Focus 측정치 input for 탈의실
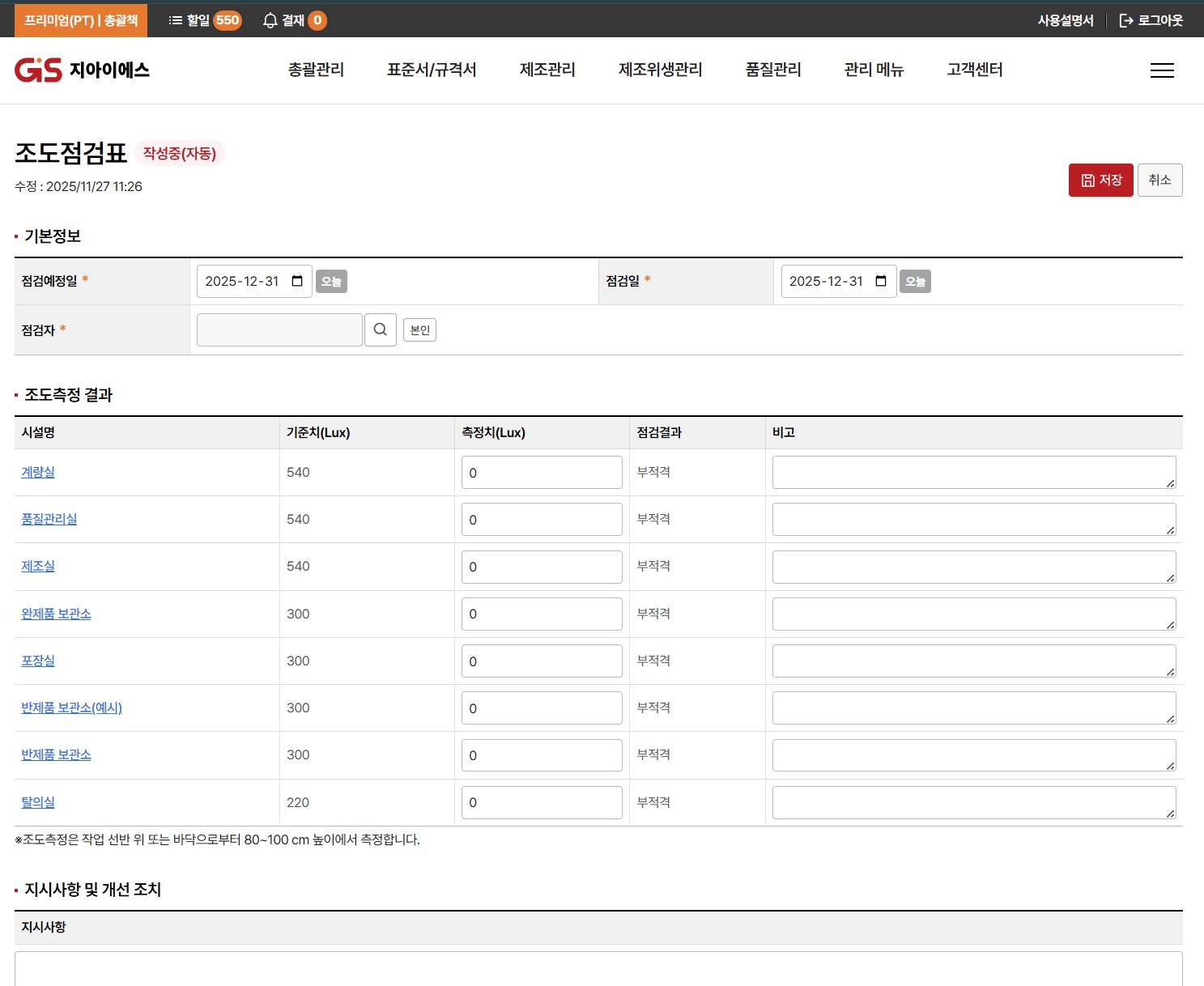Viewport: 1204px width, 986px height. pyautogui.click(x=542, y=802)
